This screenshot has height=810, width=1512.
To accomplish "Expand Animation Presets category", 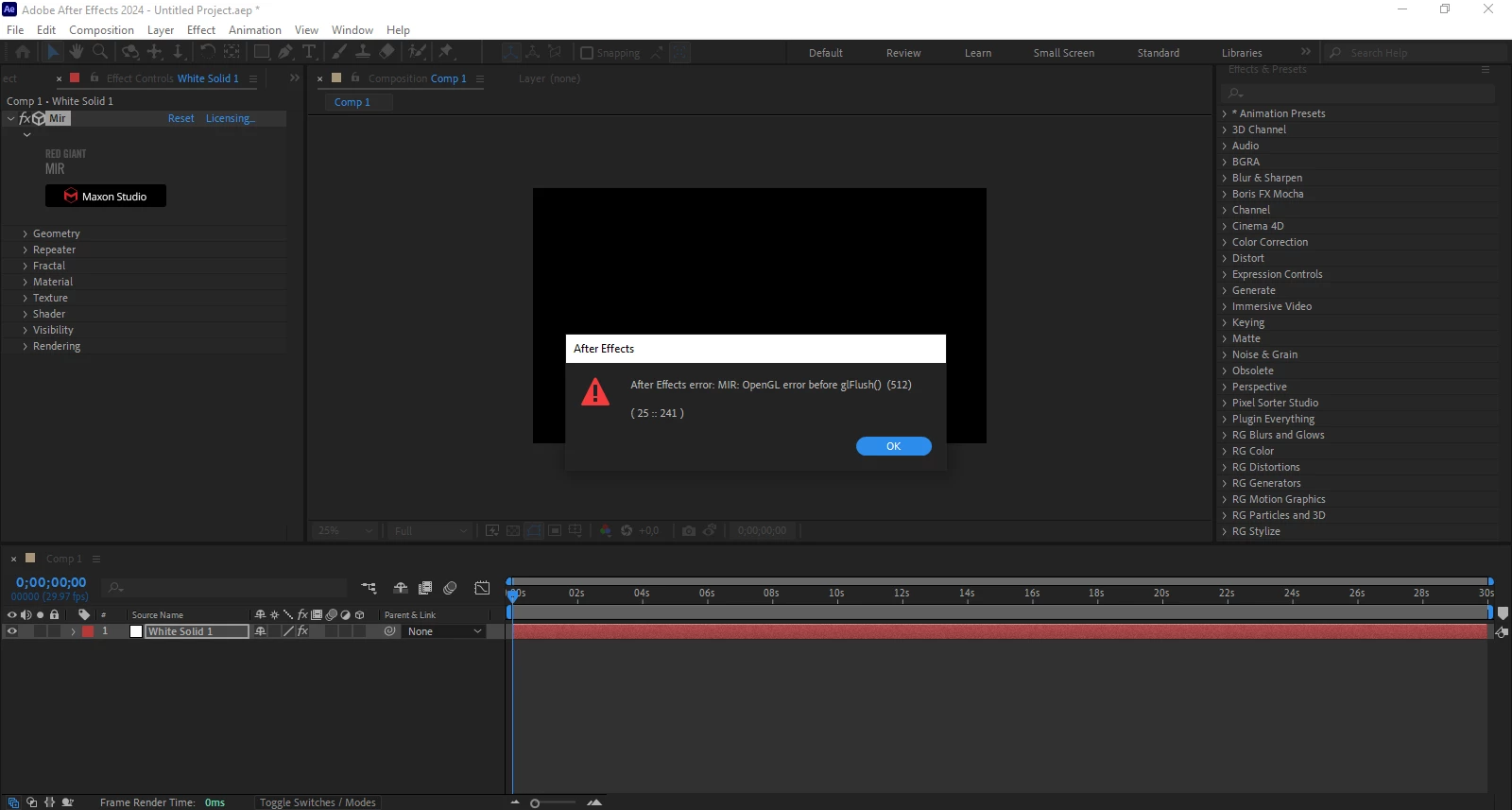I will (x=1225, y=113).
